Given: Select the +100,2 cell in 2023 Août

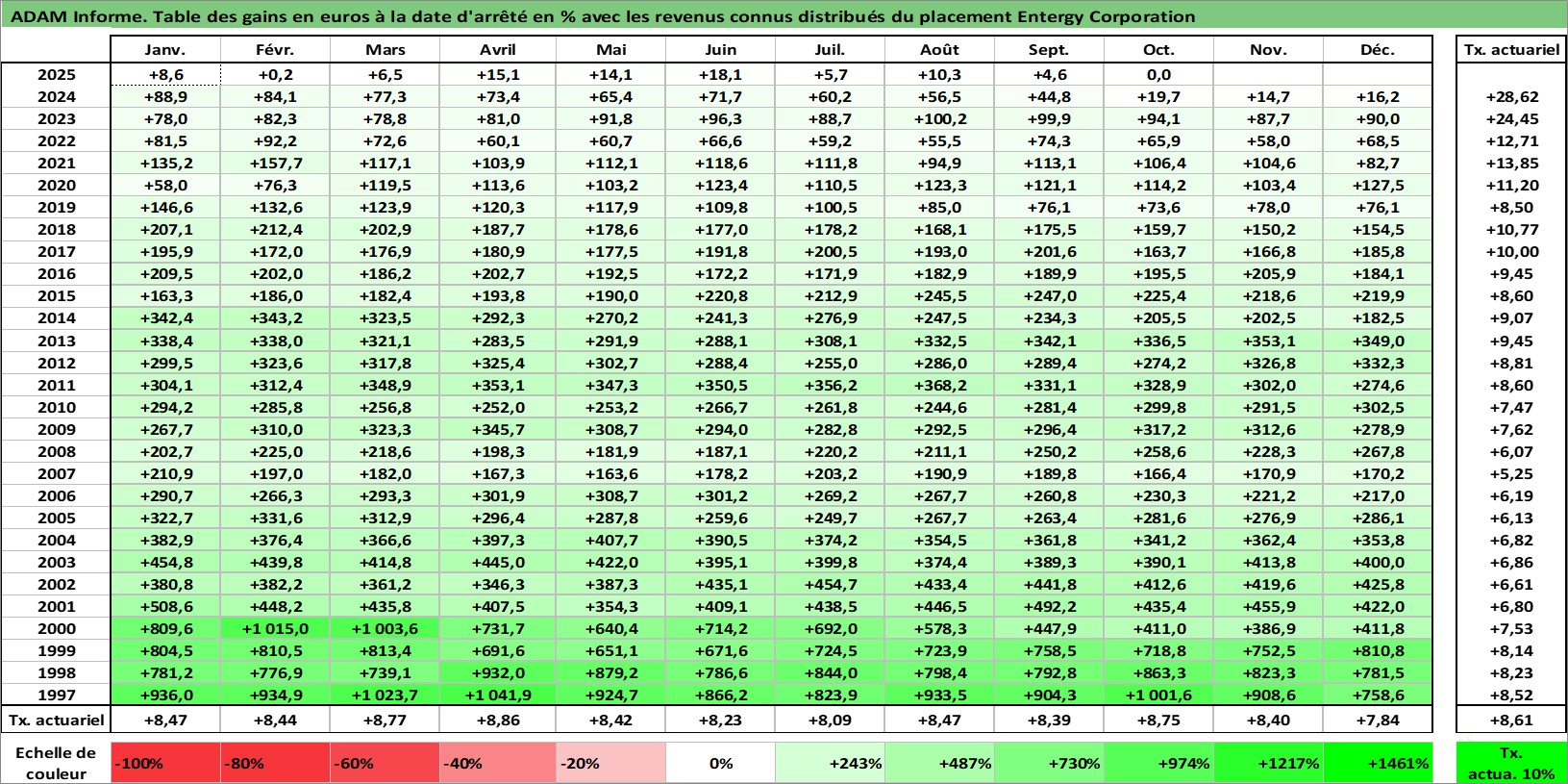Looking at the screenshot, I should click(940, 118).
